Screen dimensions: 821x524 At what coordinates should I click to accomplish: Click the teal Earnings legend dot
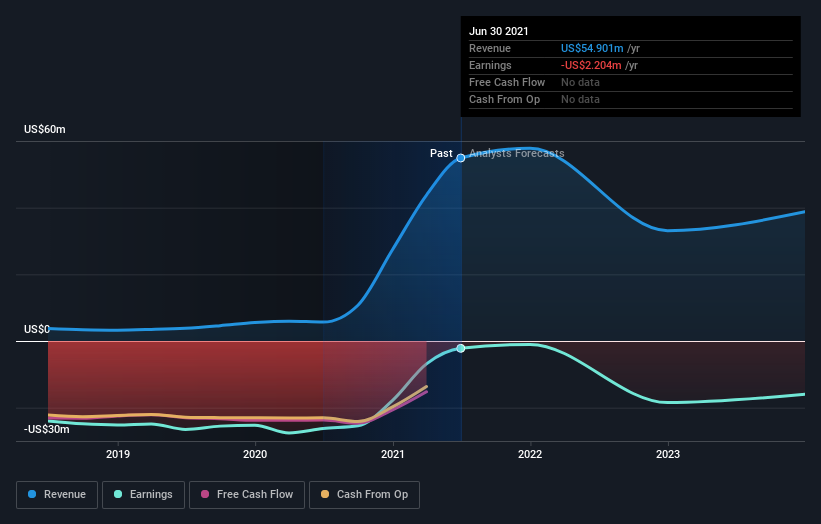pyautogui.click(x=118, y=494)
